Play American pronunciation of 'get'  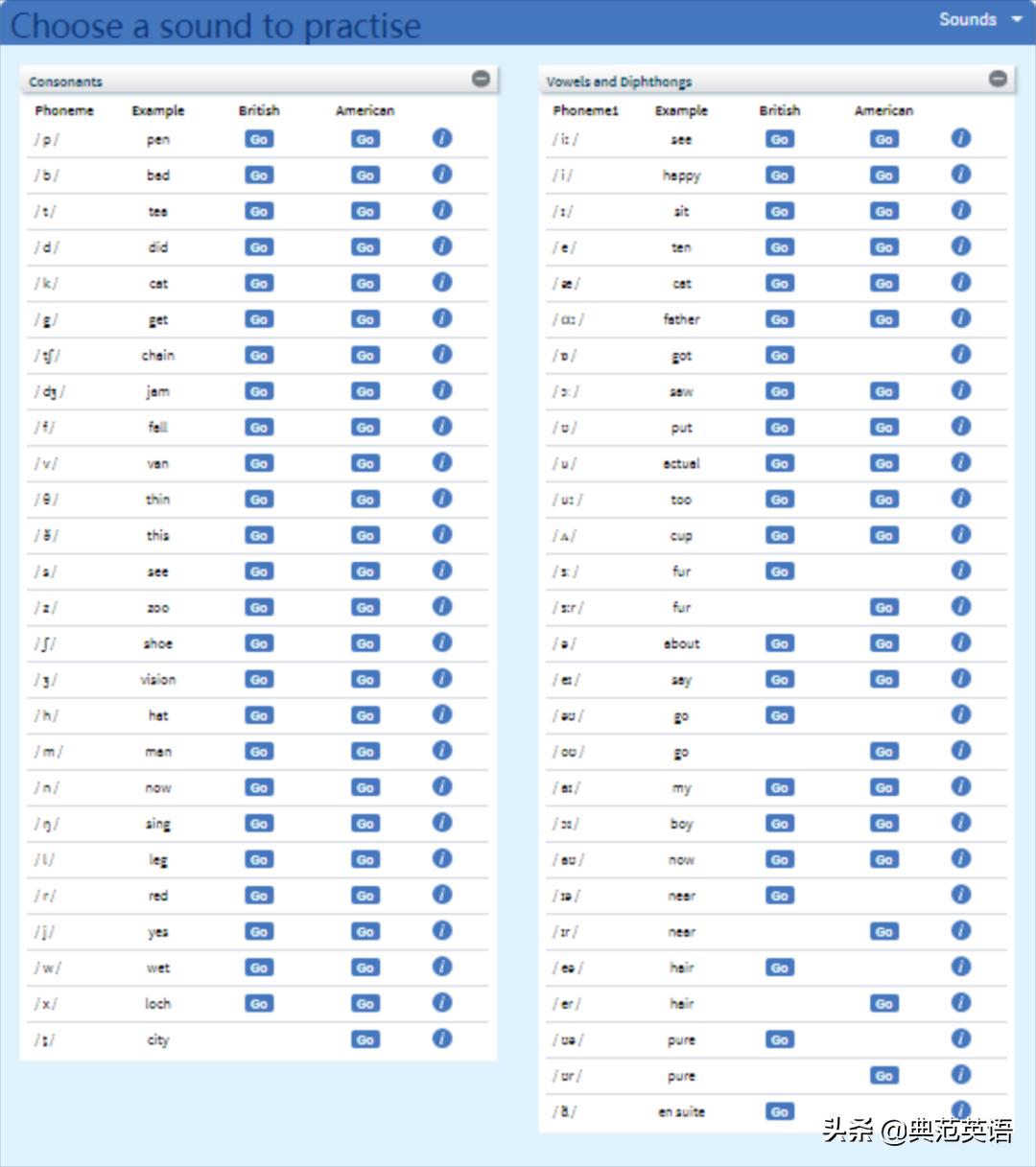point(365,319)
